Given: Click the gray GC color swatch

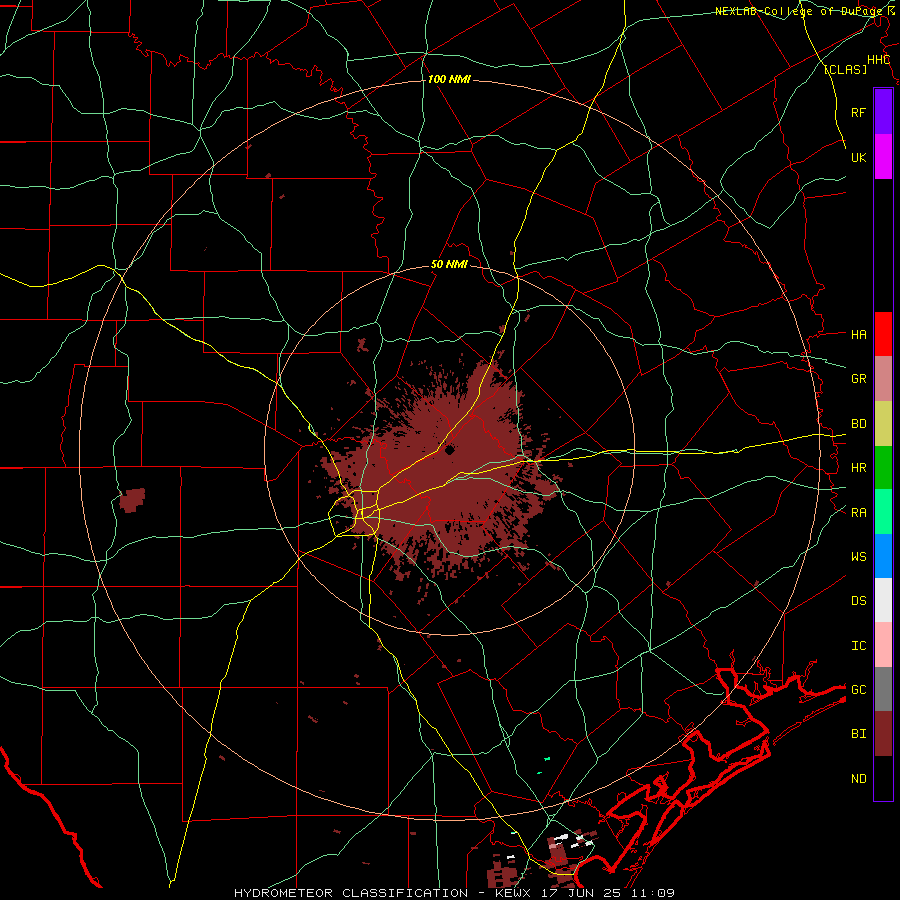Looking at the screenshot, I should pyautogui.click(x=883, y=689).
